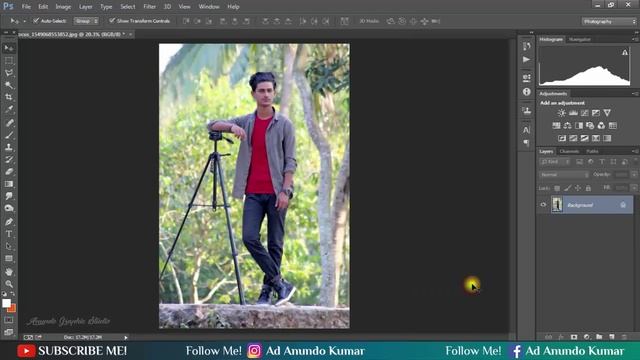Select the Eyedropper tool
Viewport: 640px width, 360px height.
click(x=9, y=109)
